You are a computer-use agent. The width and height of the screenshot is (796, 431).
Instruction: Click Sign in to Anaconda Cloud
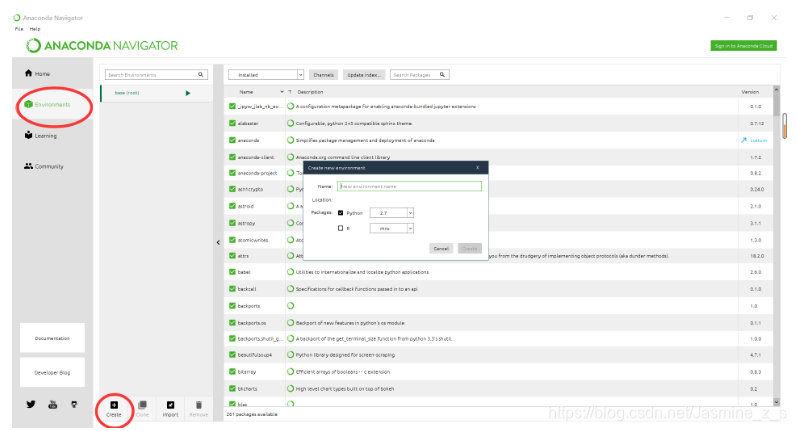(x=744, y=46)
